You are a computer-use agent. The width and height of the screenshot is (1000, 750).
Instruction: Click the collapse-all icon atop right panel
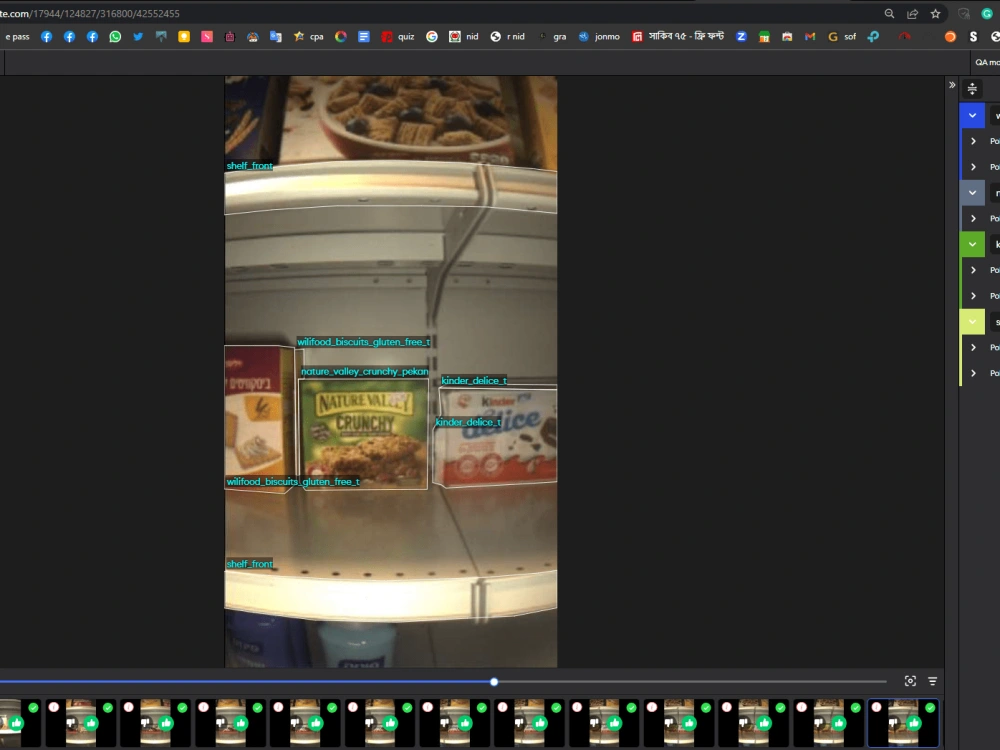coord(972,89)
